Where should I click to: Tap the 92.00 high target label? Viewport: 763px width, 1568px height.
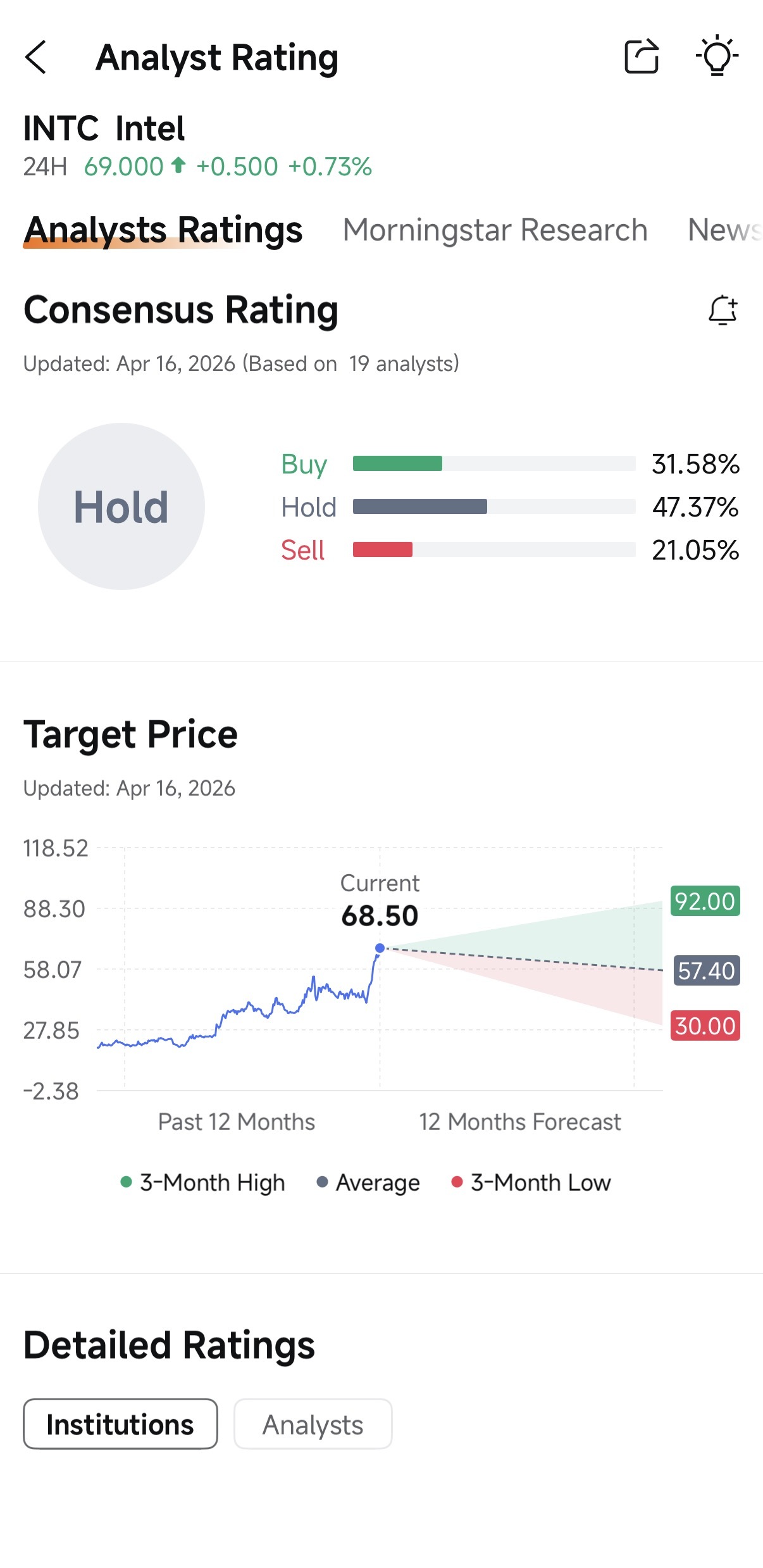tap(705, 900)
